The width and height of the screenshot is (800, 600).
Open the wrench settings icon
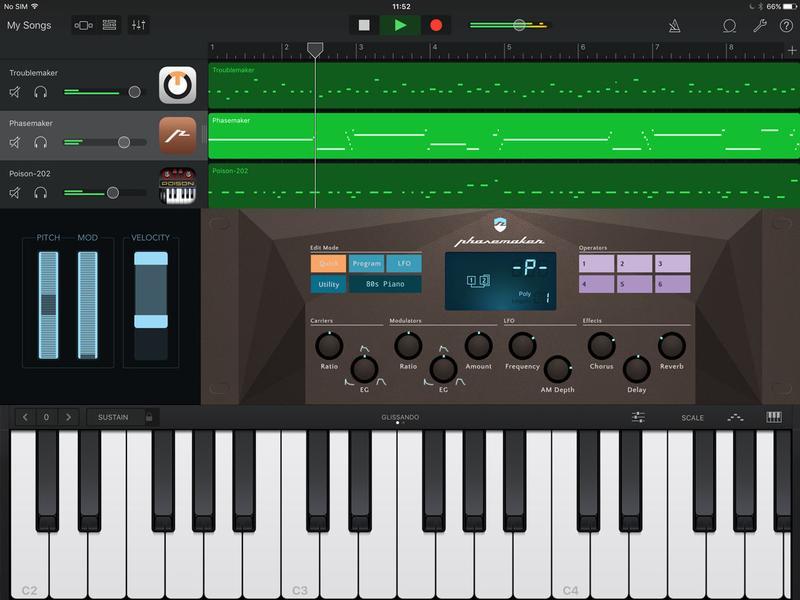click(x=760, y=25)
